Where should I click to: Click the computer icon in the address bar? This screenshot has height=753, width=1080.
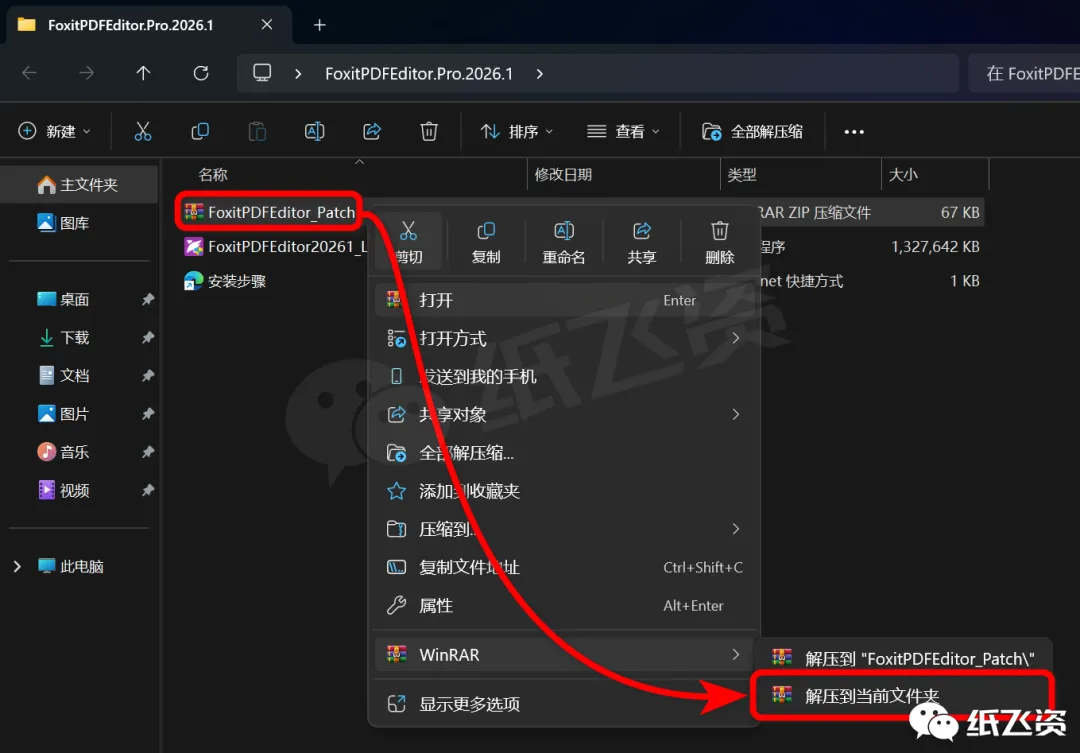(x=262, y=73)
